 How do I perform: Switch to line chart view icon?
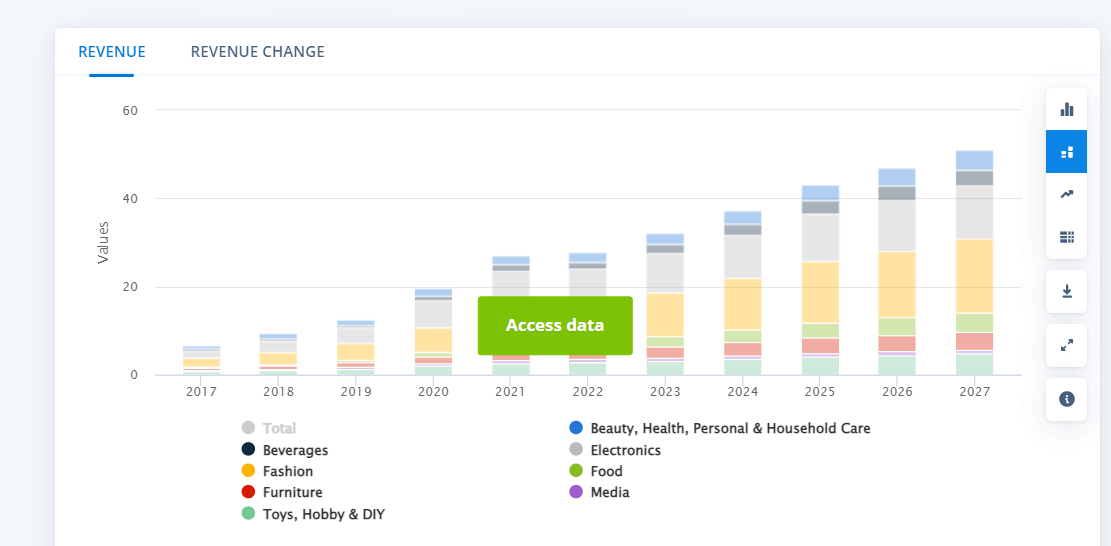1066,194
